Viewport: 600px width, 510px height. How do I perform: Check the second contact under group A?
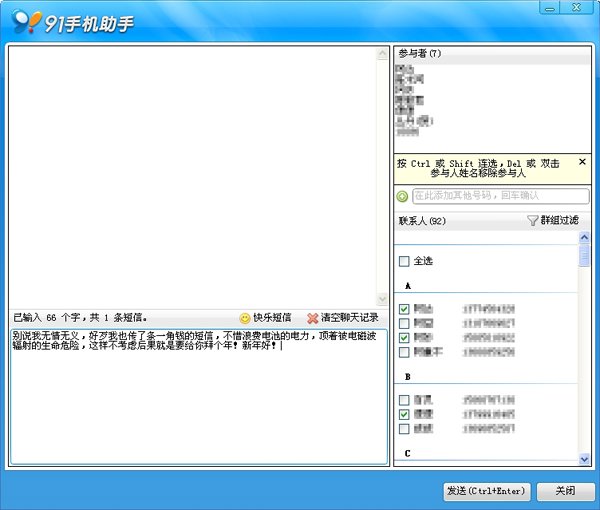pos(404,323)
